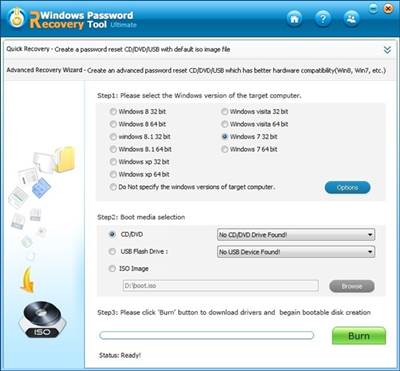Click the Step2: Boot media selection label

tap(141, 217)
